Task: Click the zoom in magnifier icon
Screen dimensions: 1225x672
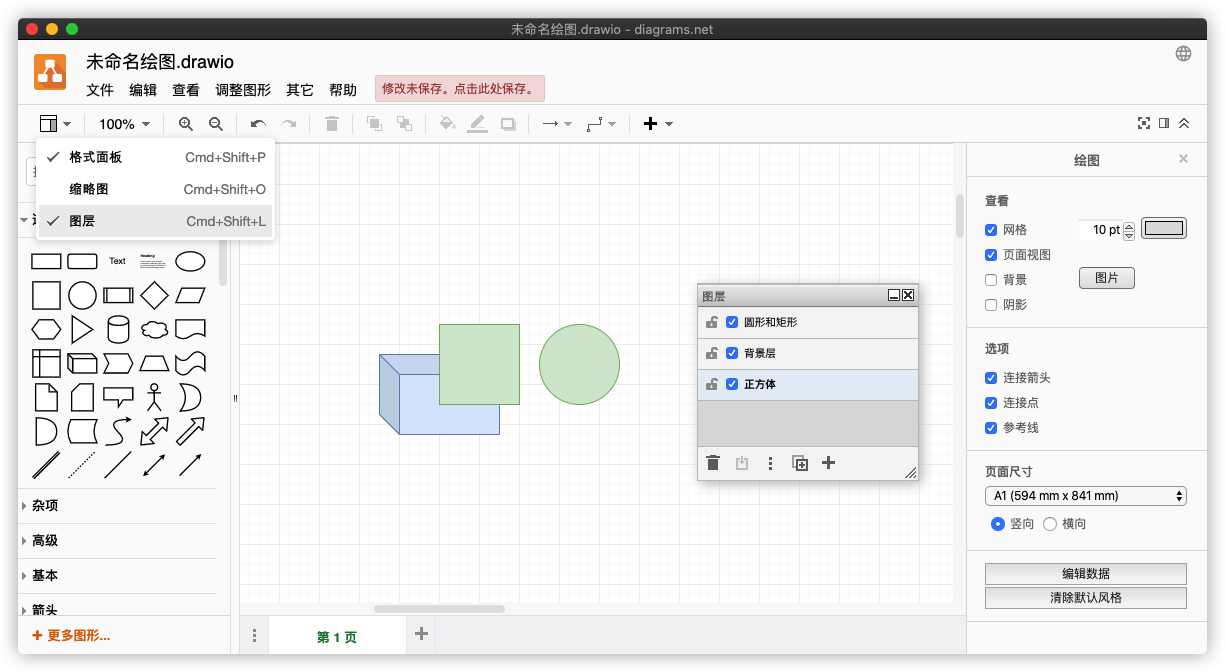Action: point(185,124)
